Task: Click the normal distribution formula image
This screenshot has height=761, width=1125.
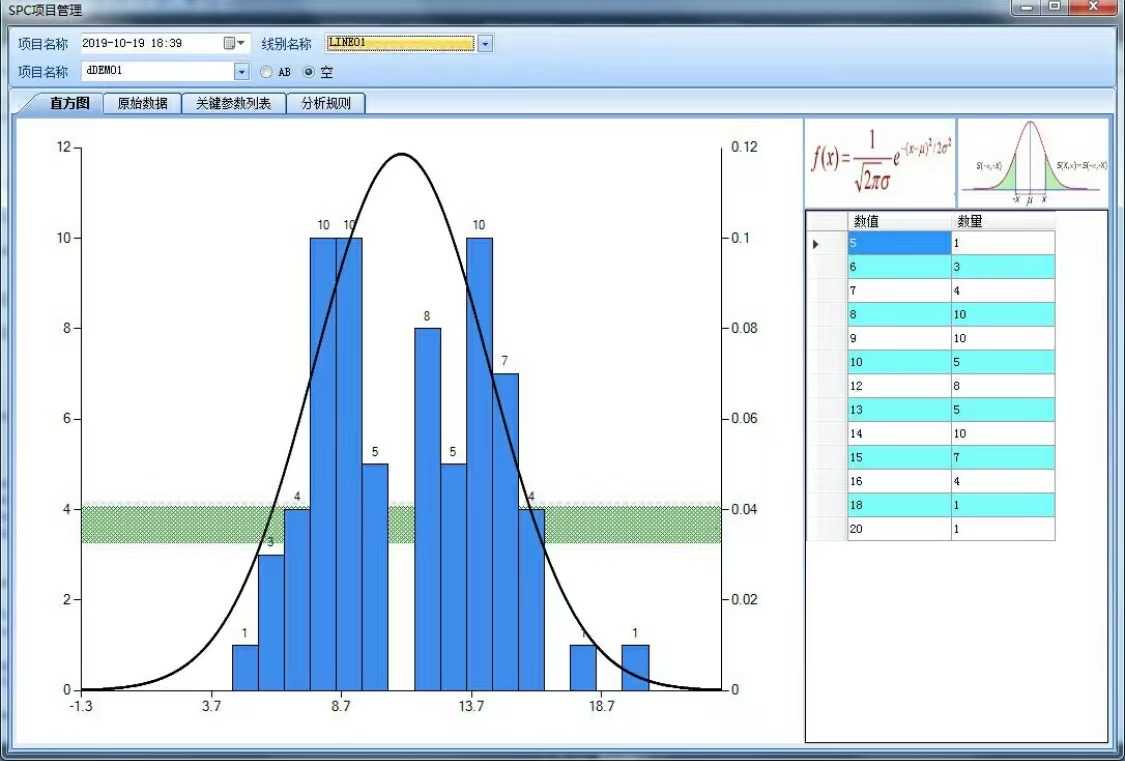Action: coord(880,162)
